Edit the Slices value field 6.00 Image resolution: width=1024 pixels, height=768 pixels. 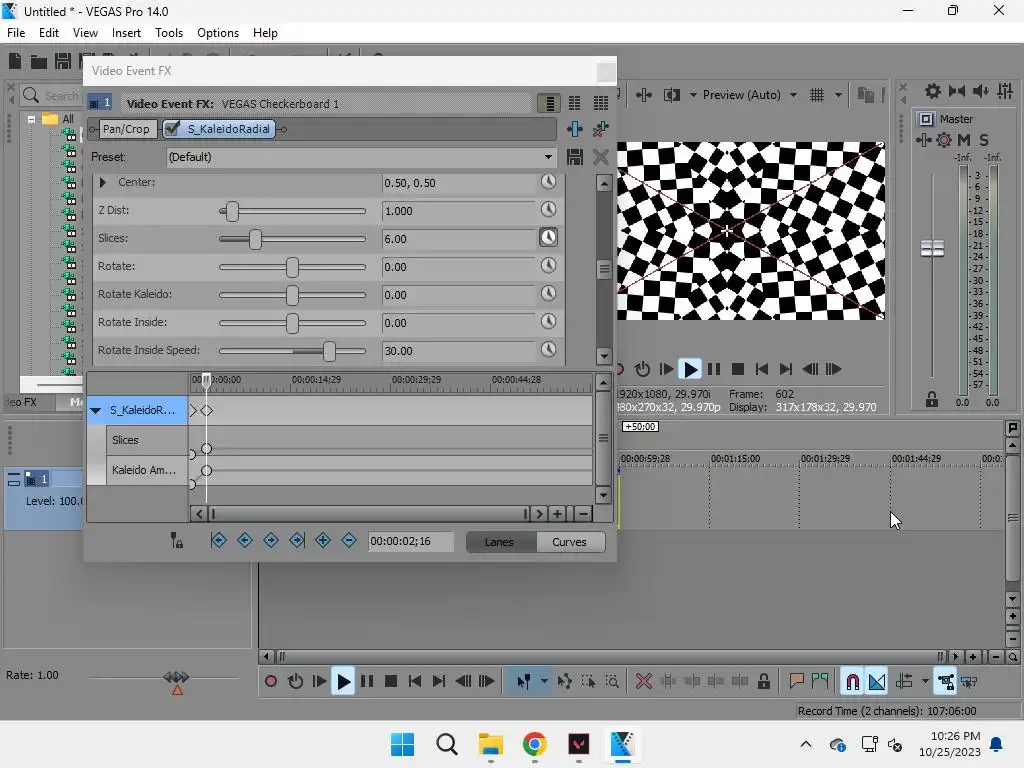(x=458, y=239)
